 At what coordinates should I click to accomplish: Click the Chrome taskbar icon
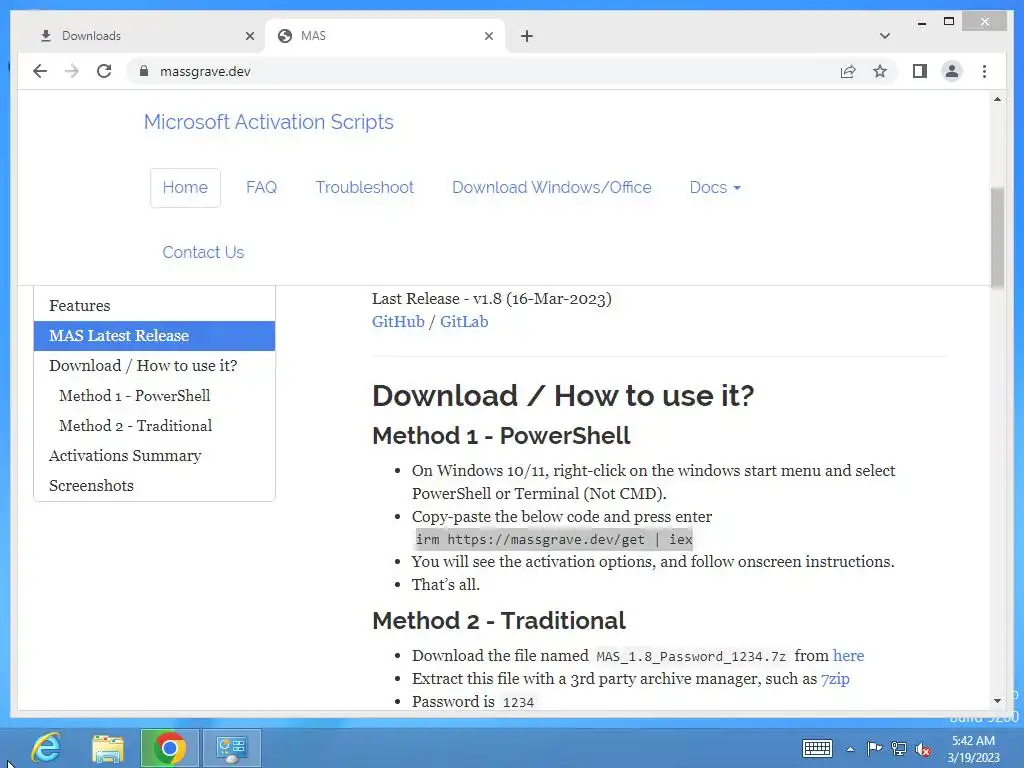pos(169,748)
